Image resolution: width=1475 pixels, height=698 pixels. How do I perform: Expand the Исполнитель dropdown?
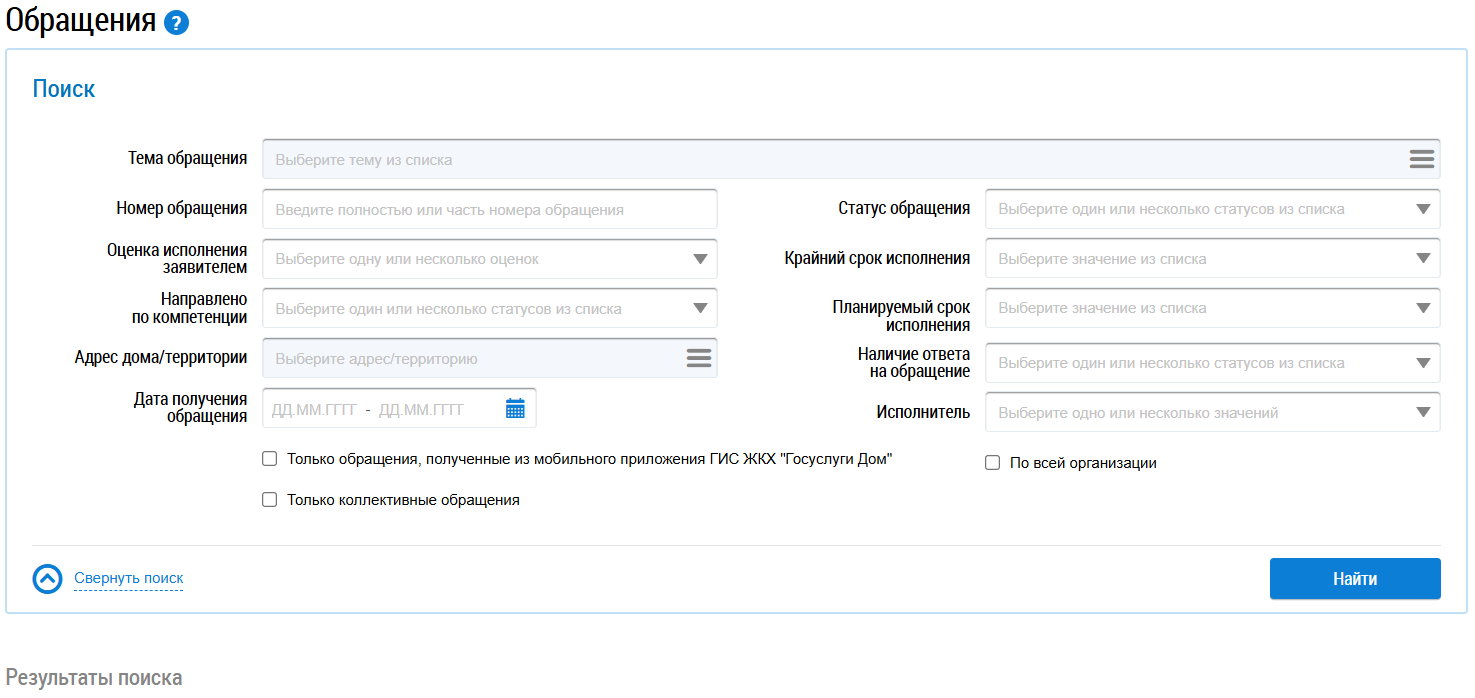click(x=1423, y=412)
